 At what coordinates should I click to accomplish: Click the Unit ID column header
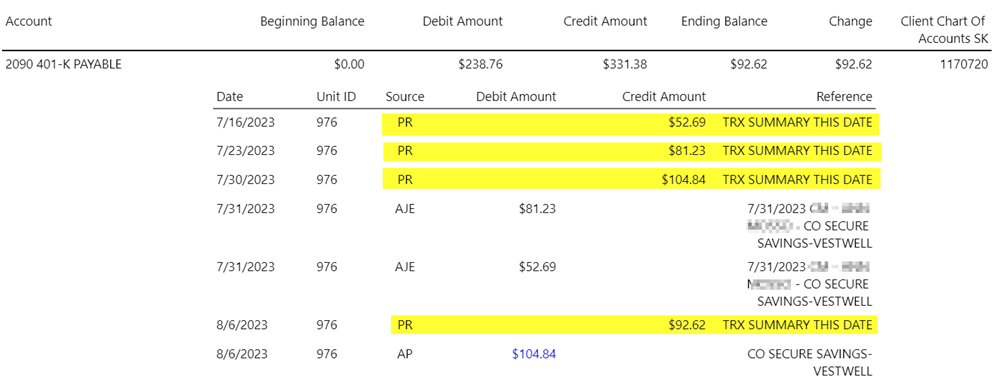[x=336, y=97]
